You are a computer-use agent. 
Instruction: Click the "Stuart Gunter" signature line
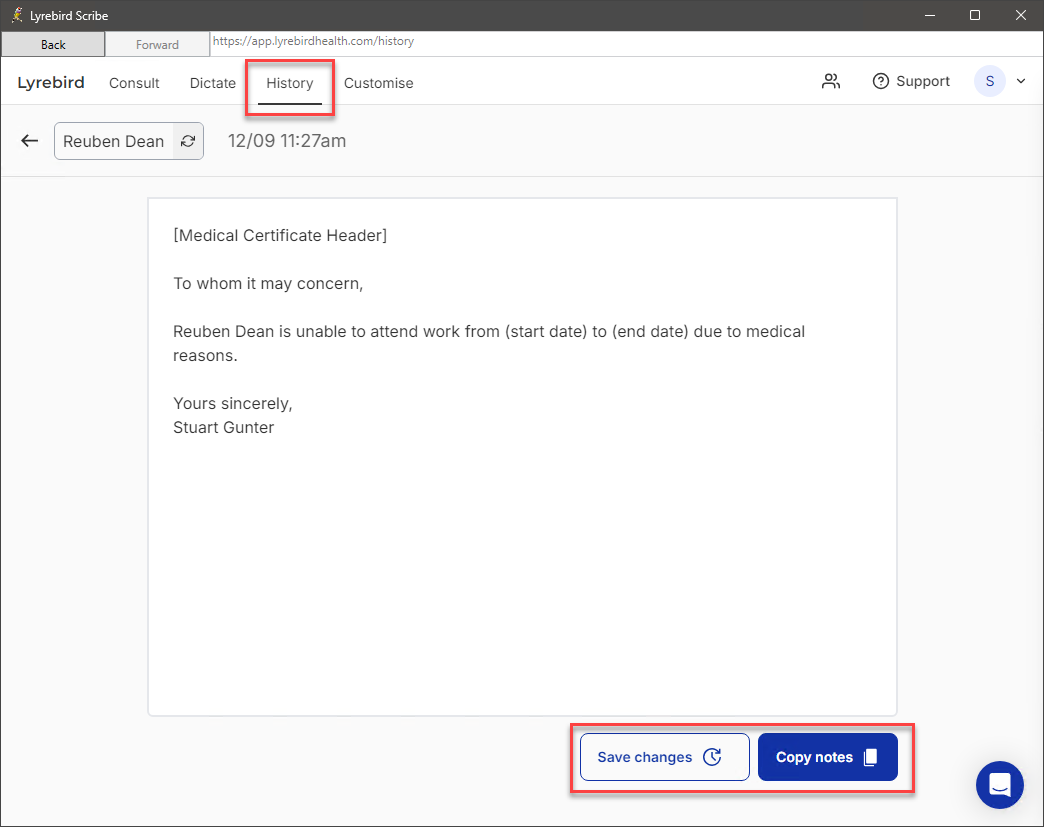point(224,427)
